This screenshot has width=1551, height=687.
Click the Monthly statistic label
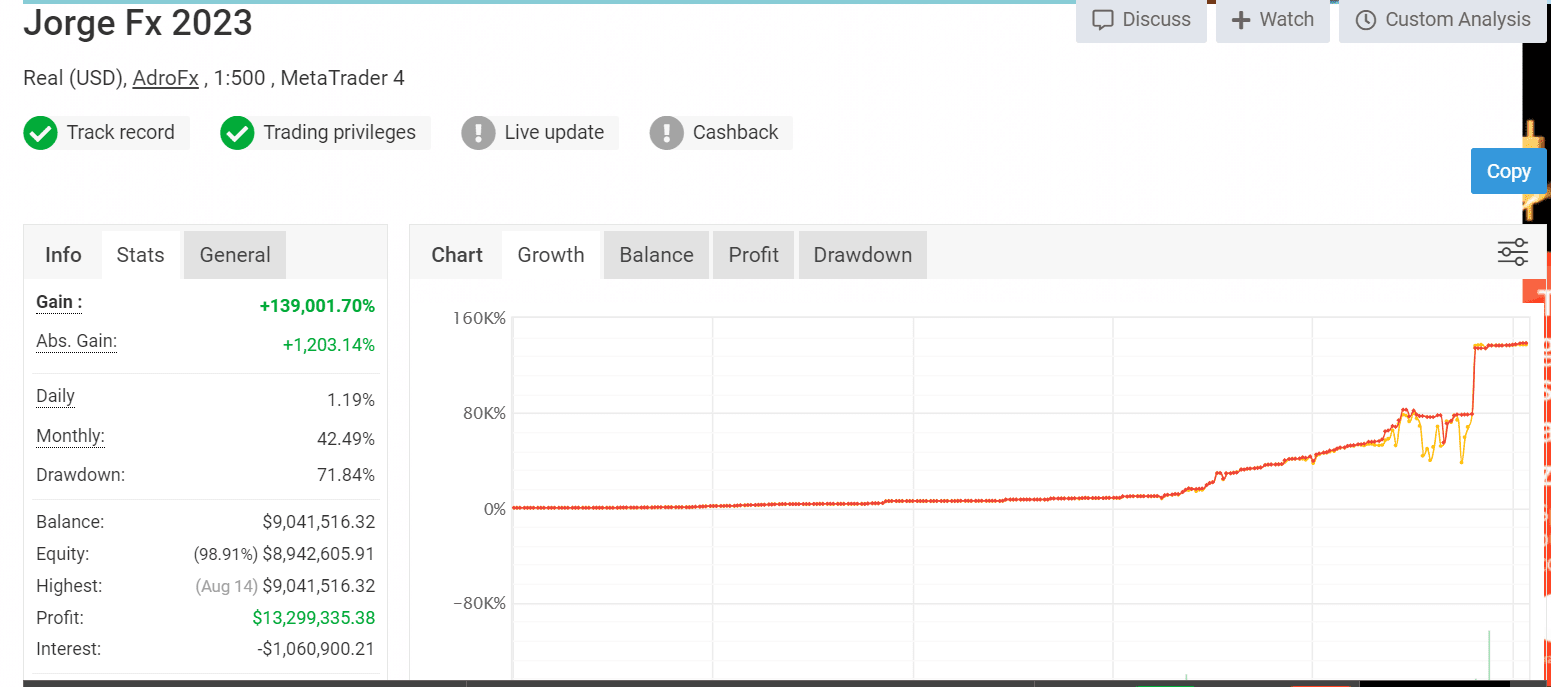(69, 436)
